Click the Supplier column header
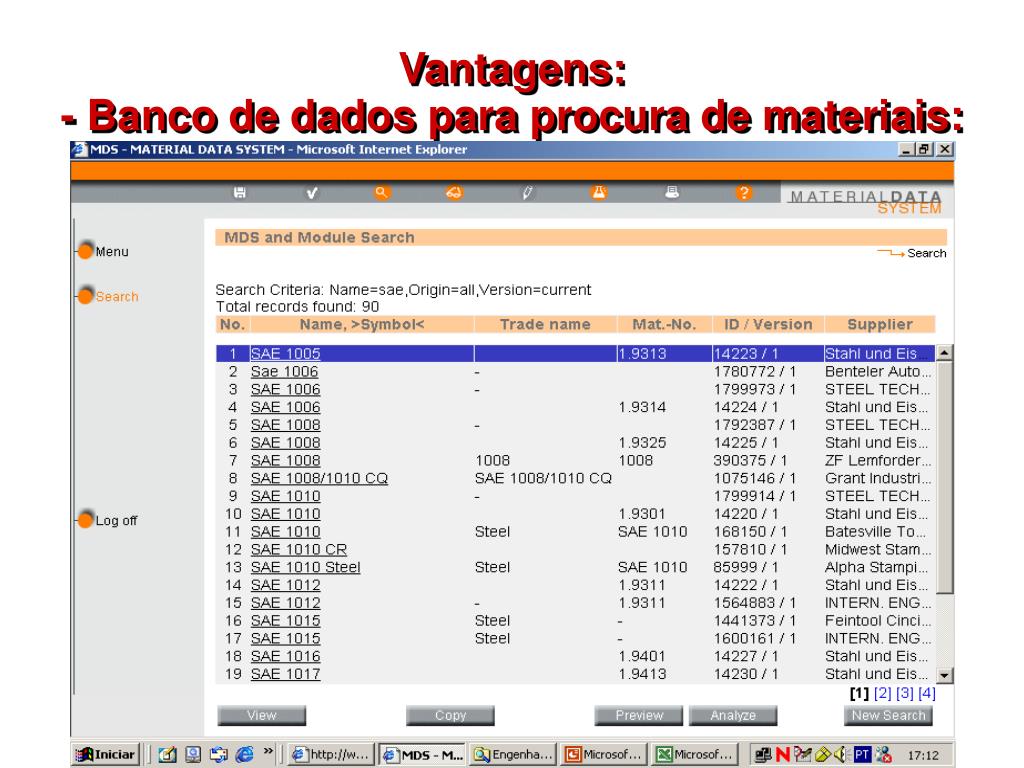This screenshot has width=1024, height=768. tap(880, 325)
